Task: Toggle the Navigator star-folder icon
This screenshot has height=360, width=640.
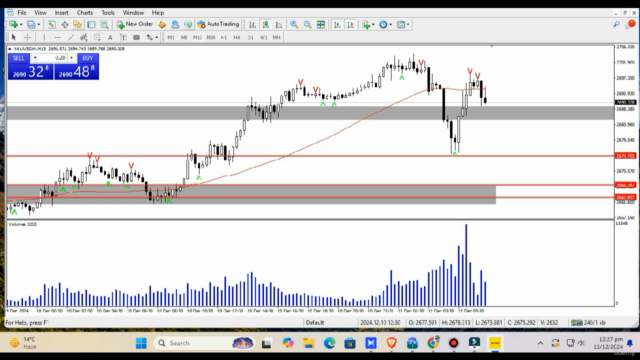Action: pyautogui.click(x=77, y=24)
